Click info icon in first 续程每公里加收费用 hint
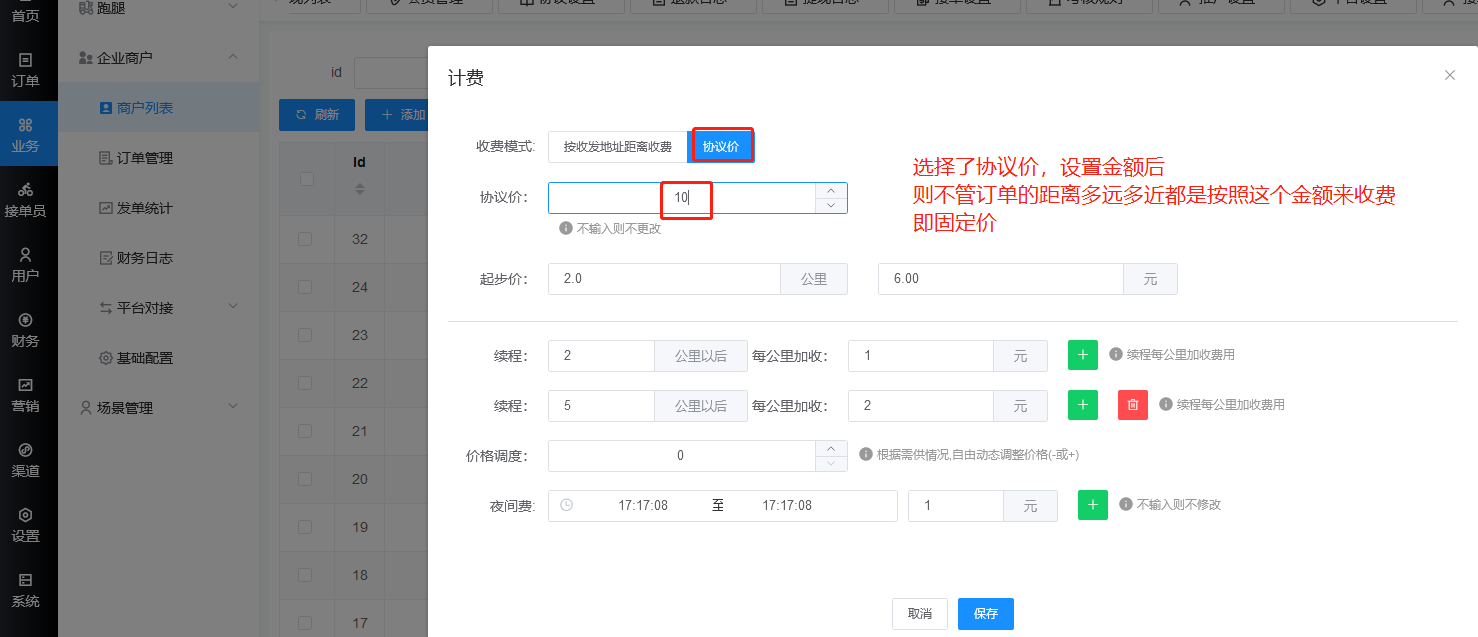 (1116, 354)
